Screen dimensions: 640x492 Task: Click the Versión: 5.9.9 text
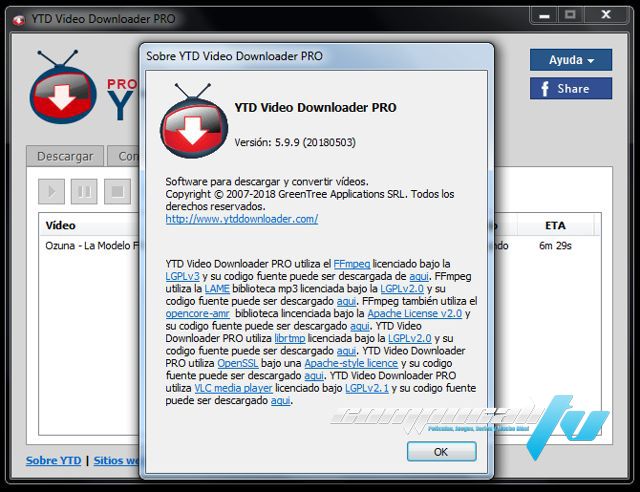(295, 142)
